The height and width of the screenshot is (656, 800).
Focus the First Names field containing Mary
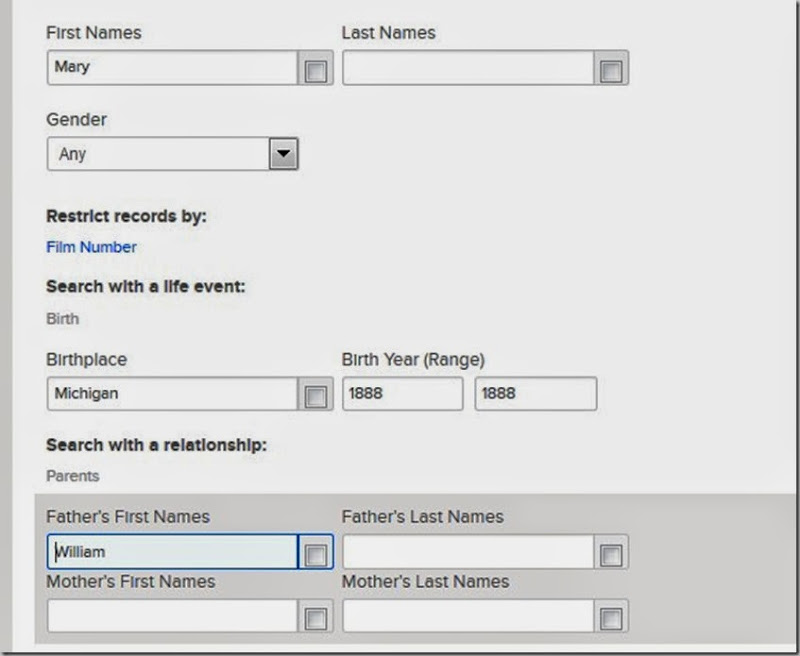[x=172, y=67]
